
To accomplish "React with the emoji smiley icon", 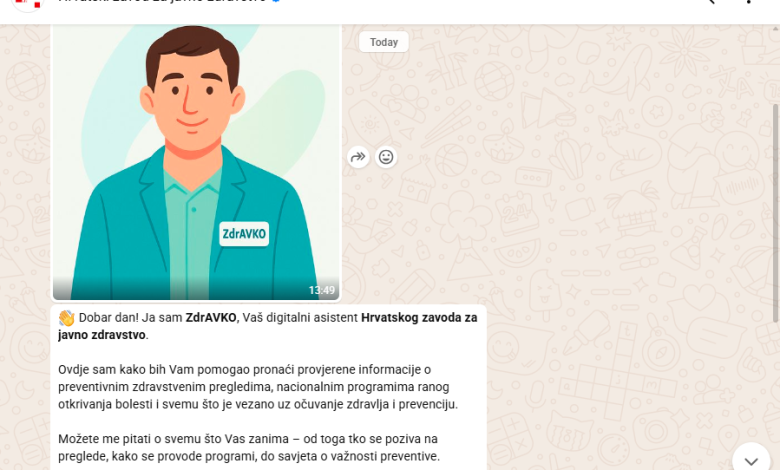I will coord(386,158).
